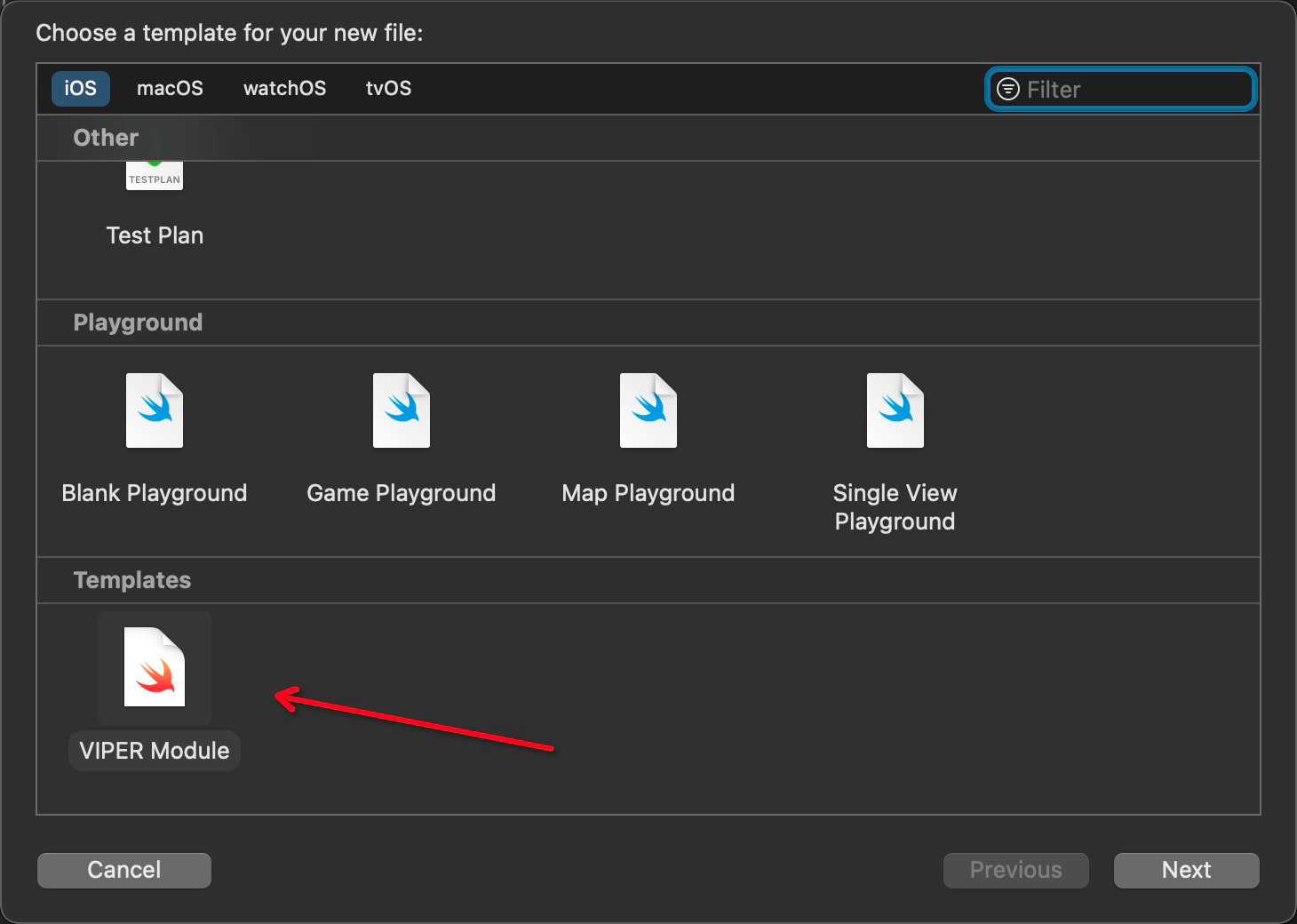The width and height of the screenshot is (1297, 924).
Task: Click the Single View Playground label
Action: [x=895, y=507]
